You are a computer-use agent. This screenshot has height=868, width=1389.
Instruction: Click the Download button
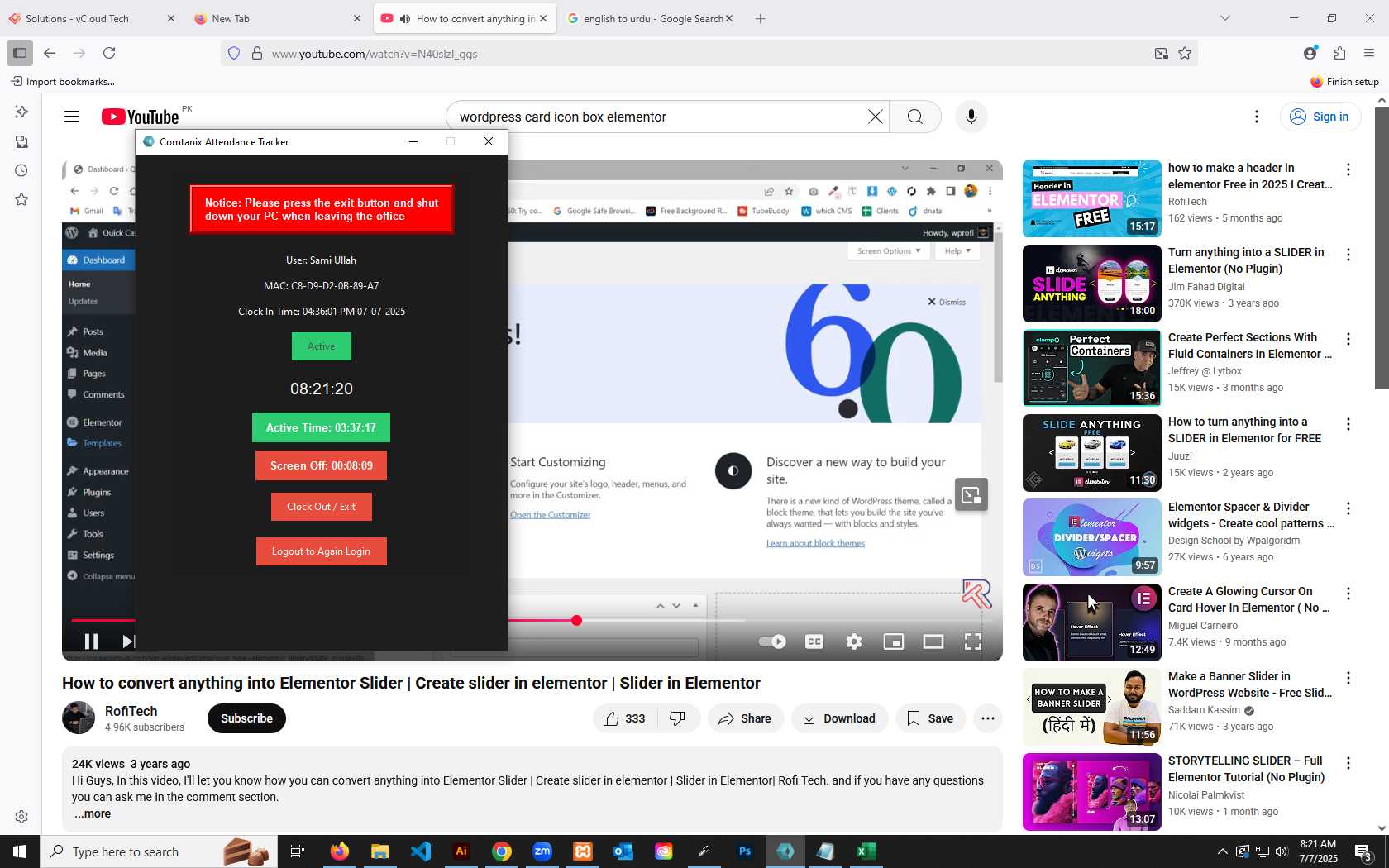click(839, 718)
